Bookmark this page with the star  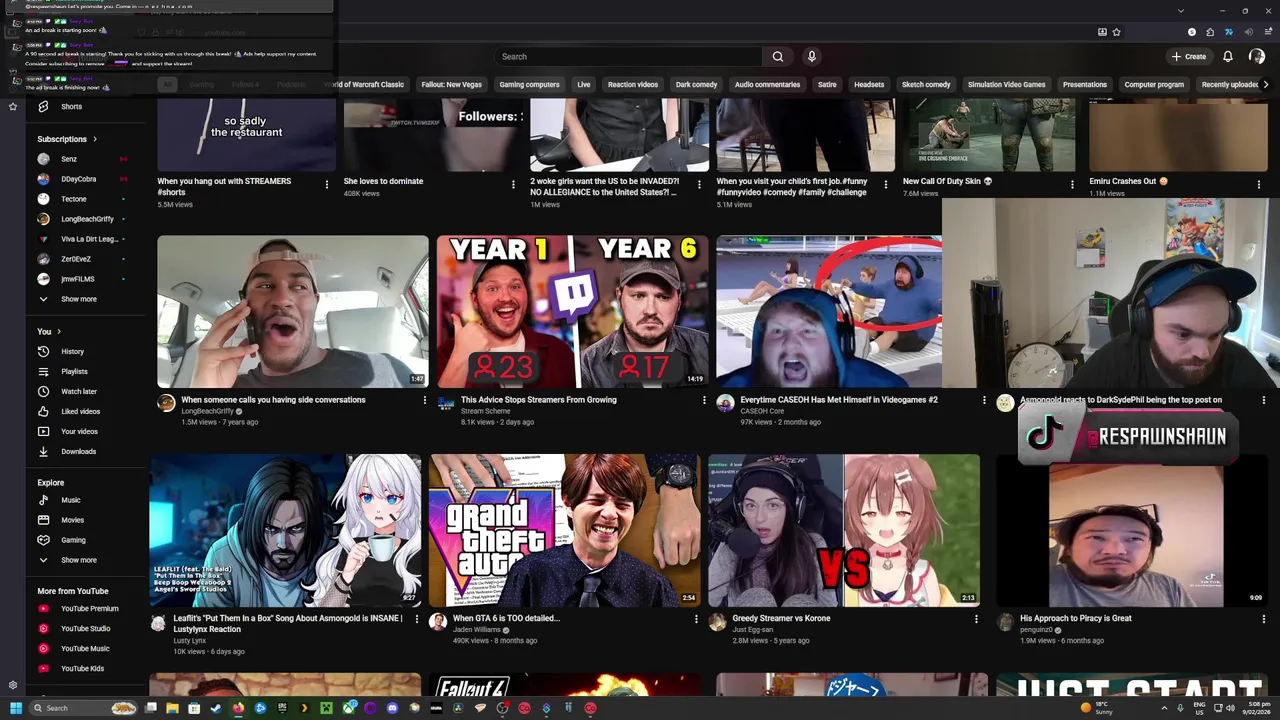coord(1116,32)
